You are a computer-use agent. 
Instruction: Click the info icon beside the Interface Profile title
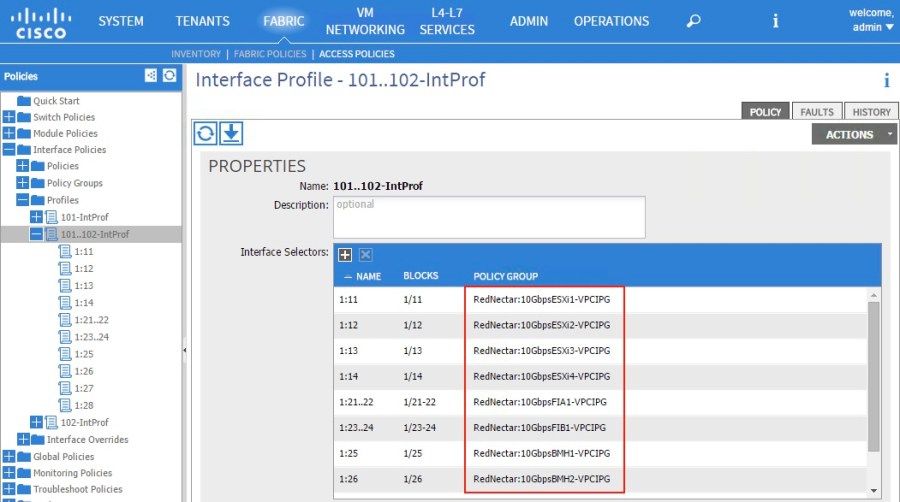[886, 81]
